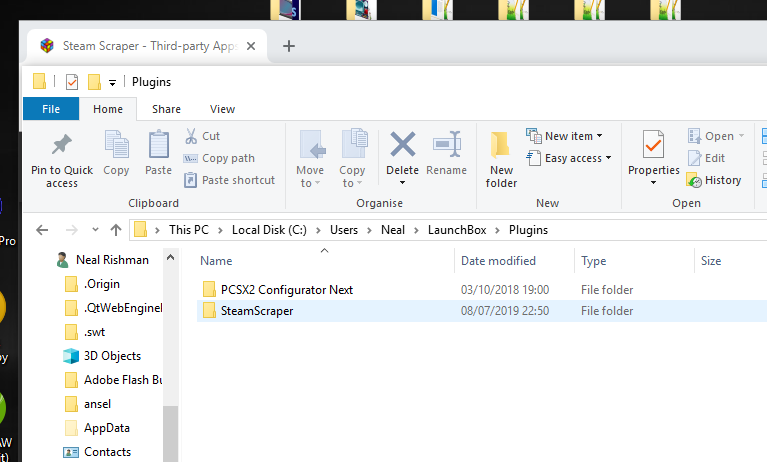The image size is (767, 462).
Task: Go up one folder level
Action: pos(115,230)
